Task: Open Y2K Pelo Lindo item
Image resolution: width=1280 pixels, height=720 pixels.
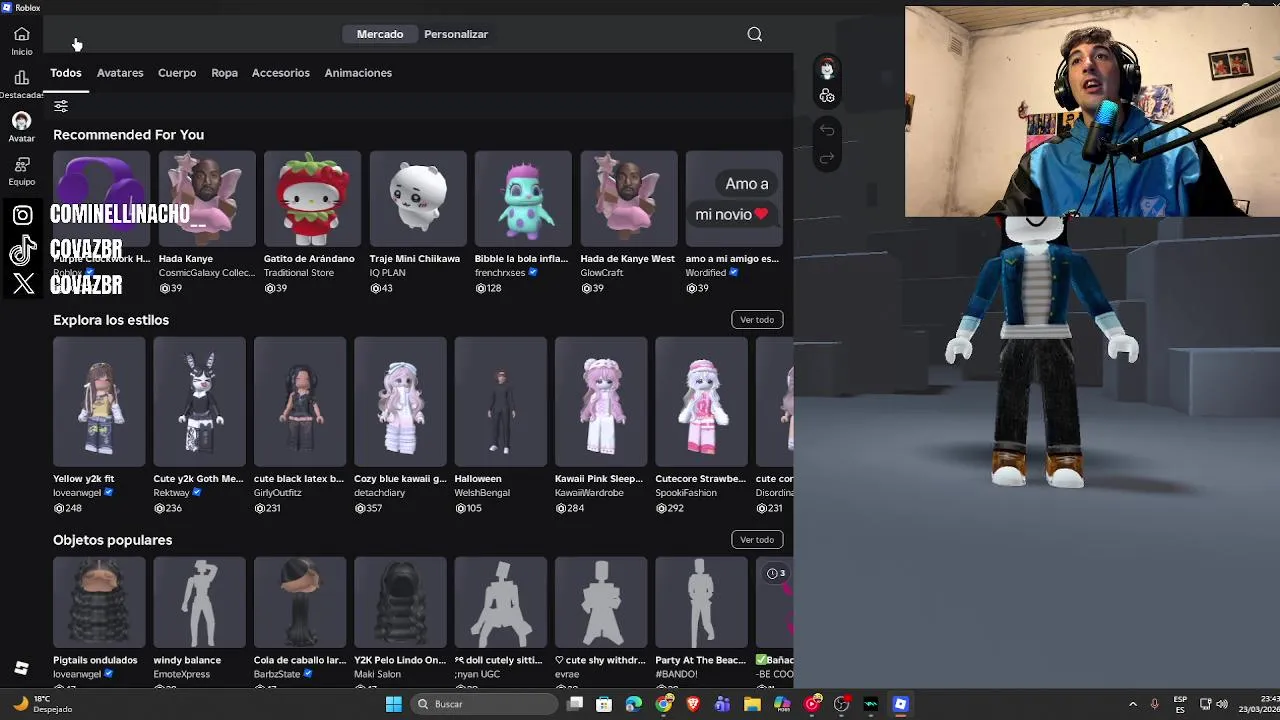Action: (400, 603)
